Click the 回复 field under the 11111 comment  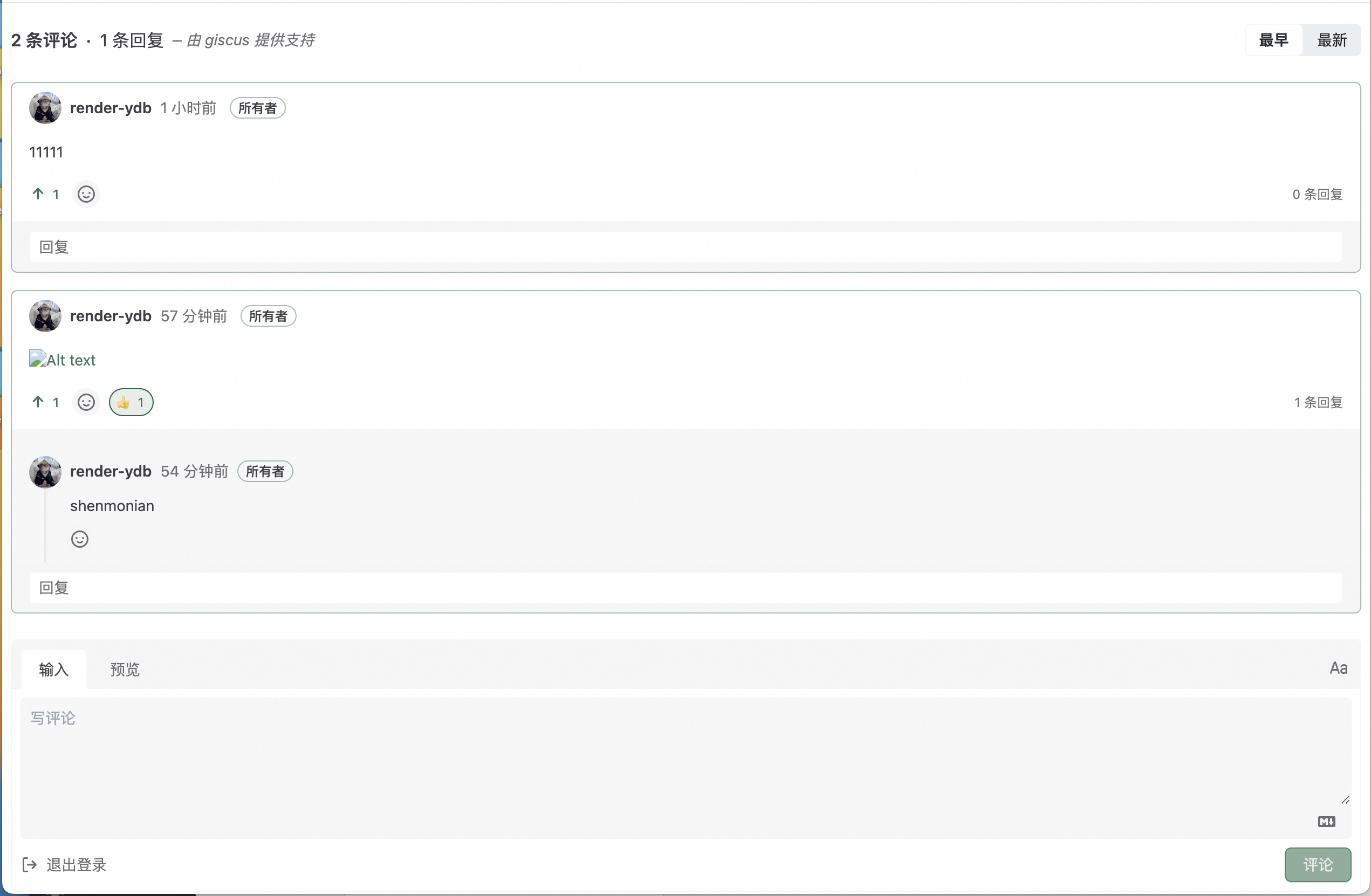click(x=685, y=247)
